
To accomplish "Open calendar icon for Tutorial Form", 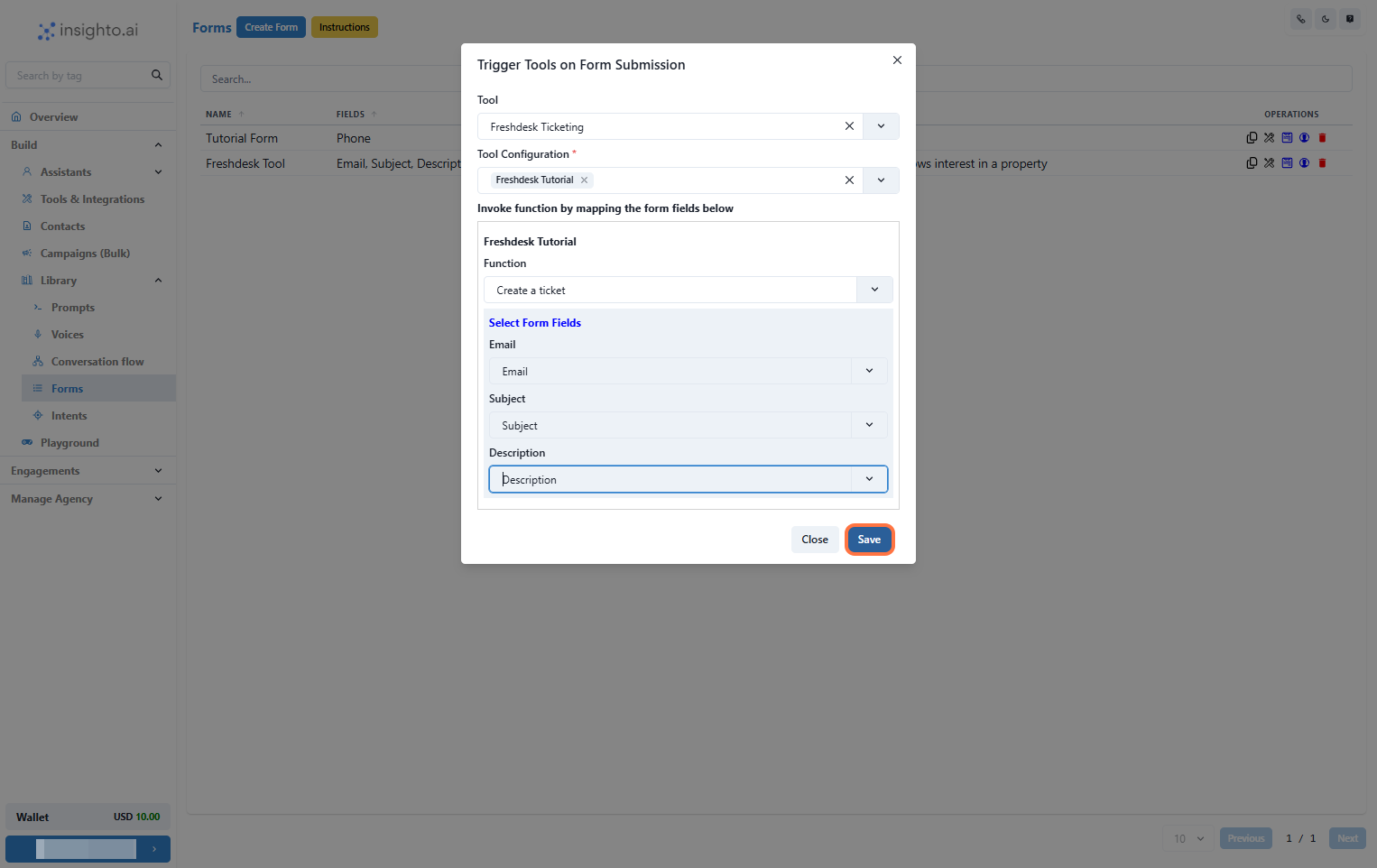I will click(1288, 138).
